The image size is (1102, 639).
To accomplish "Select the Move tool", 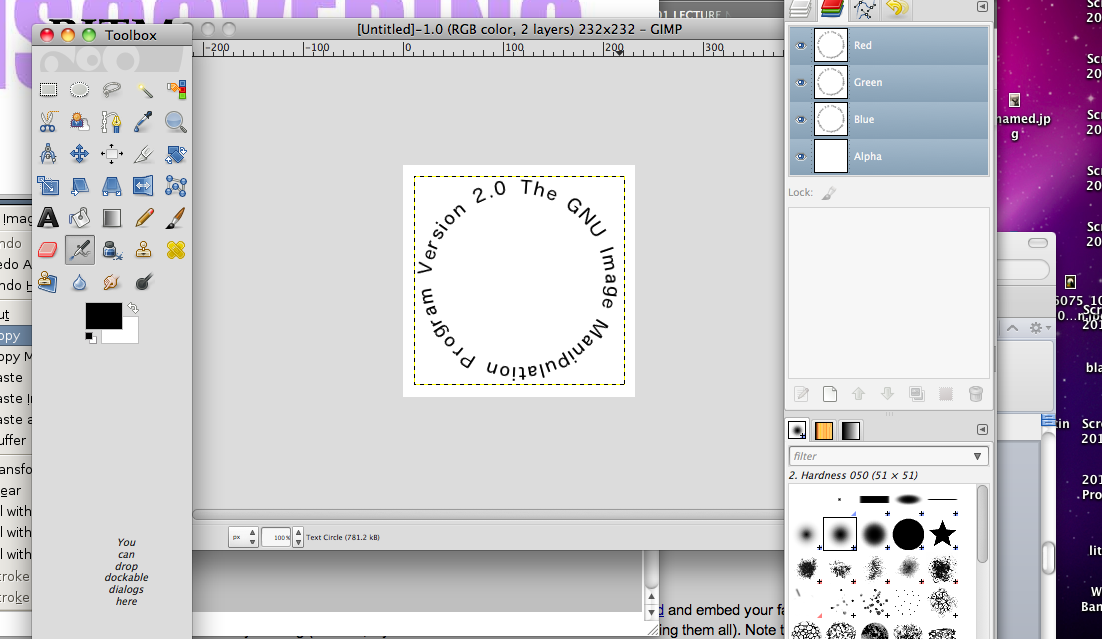I will tap(79, 153).
